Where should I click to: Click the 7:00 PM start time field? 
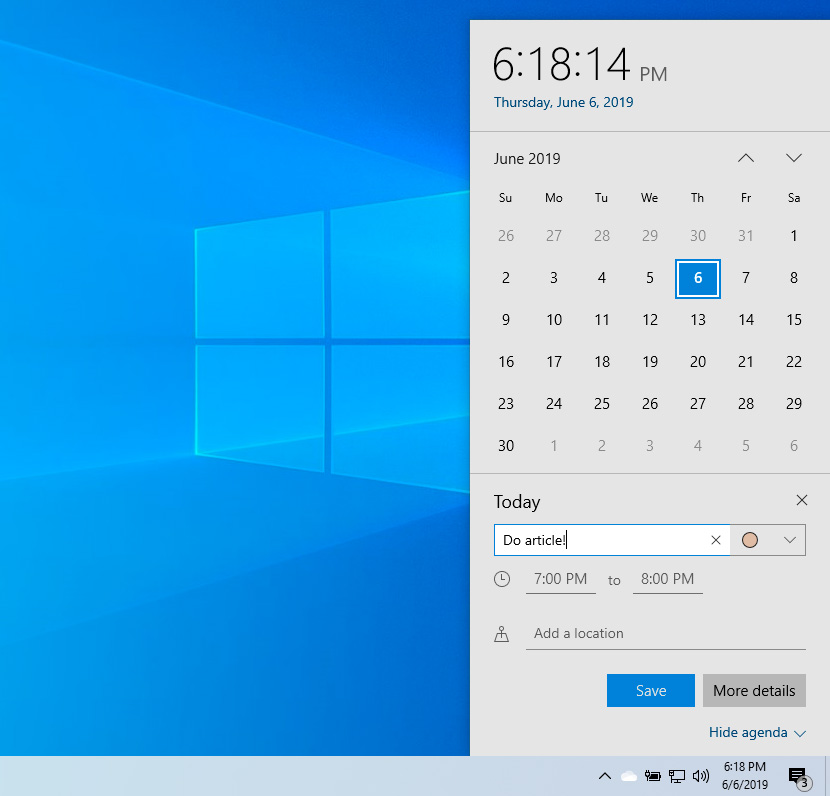click(560, 578)
